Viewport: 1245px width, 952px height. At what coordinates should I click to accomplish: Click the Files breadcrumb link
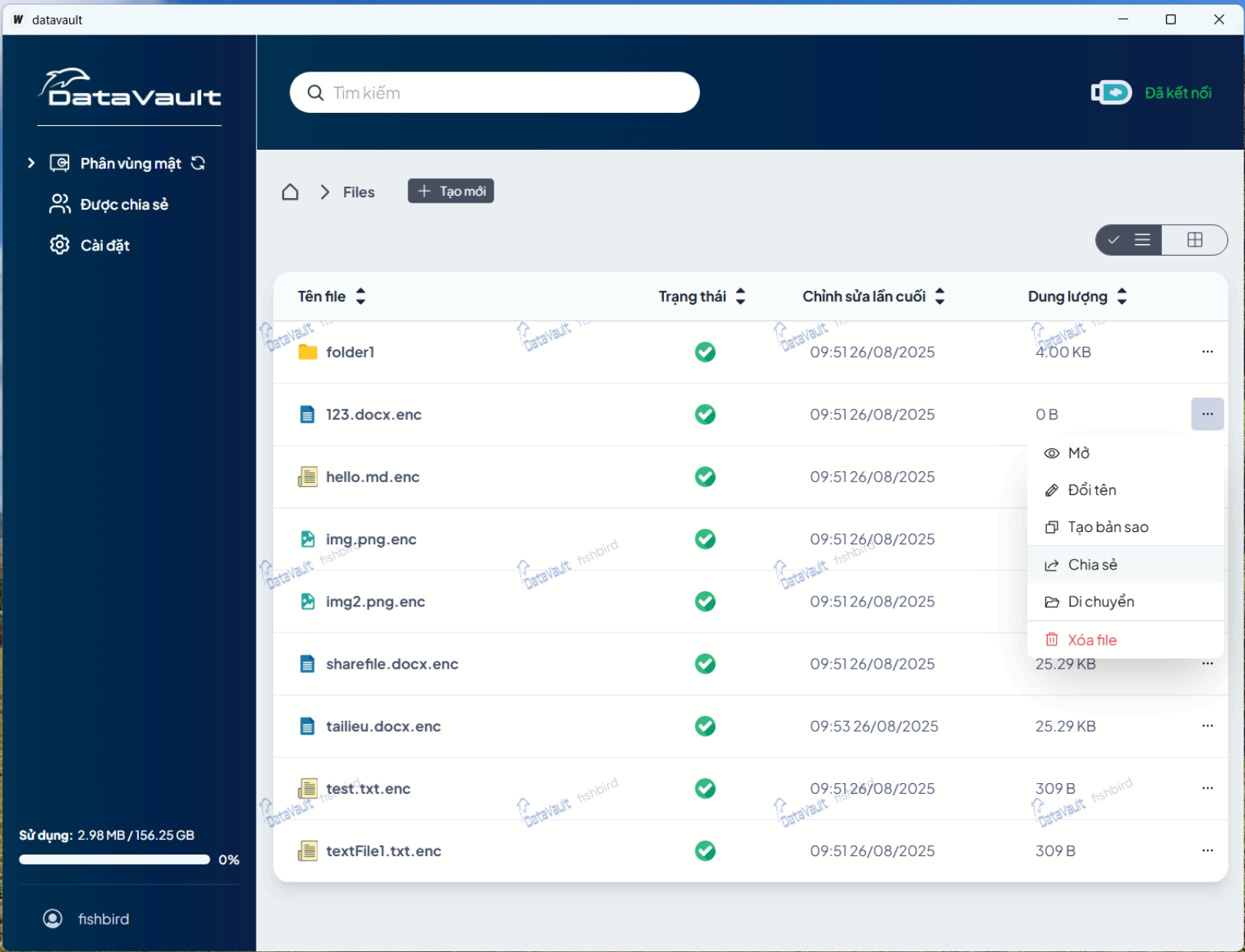pyautogui.click(x=358, y=192)
